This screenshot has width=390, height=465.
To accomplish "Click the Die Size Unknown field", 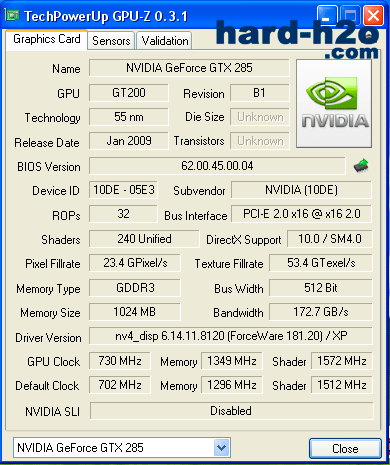I will point(260,117).
